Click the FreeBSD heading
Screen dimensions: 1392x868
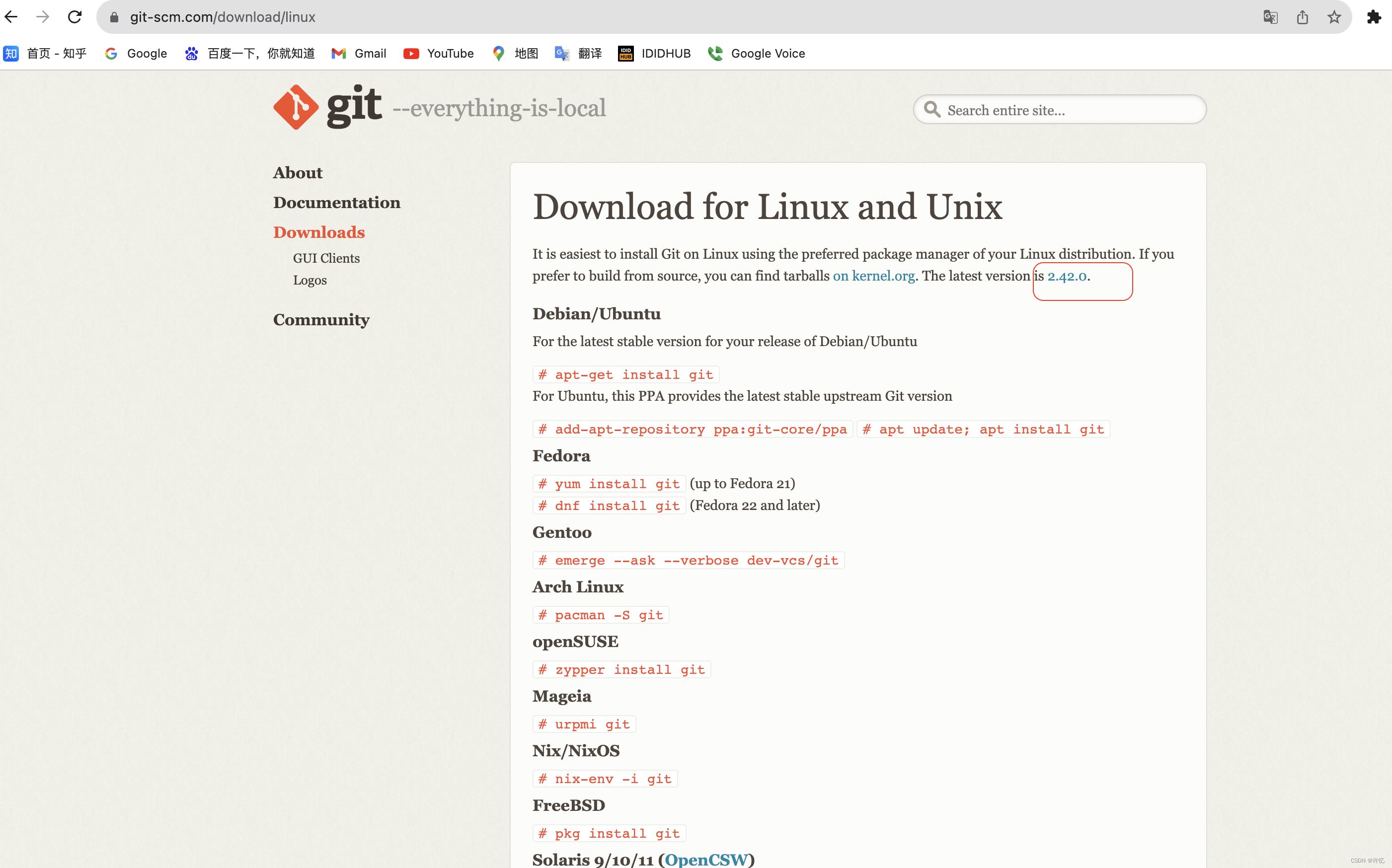click(568, 805)
